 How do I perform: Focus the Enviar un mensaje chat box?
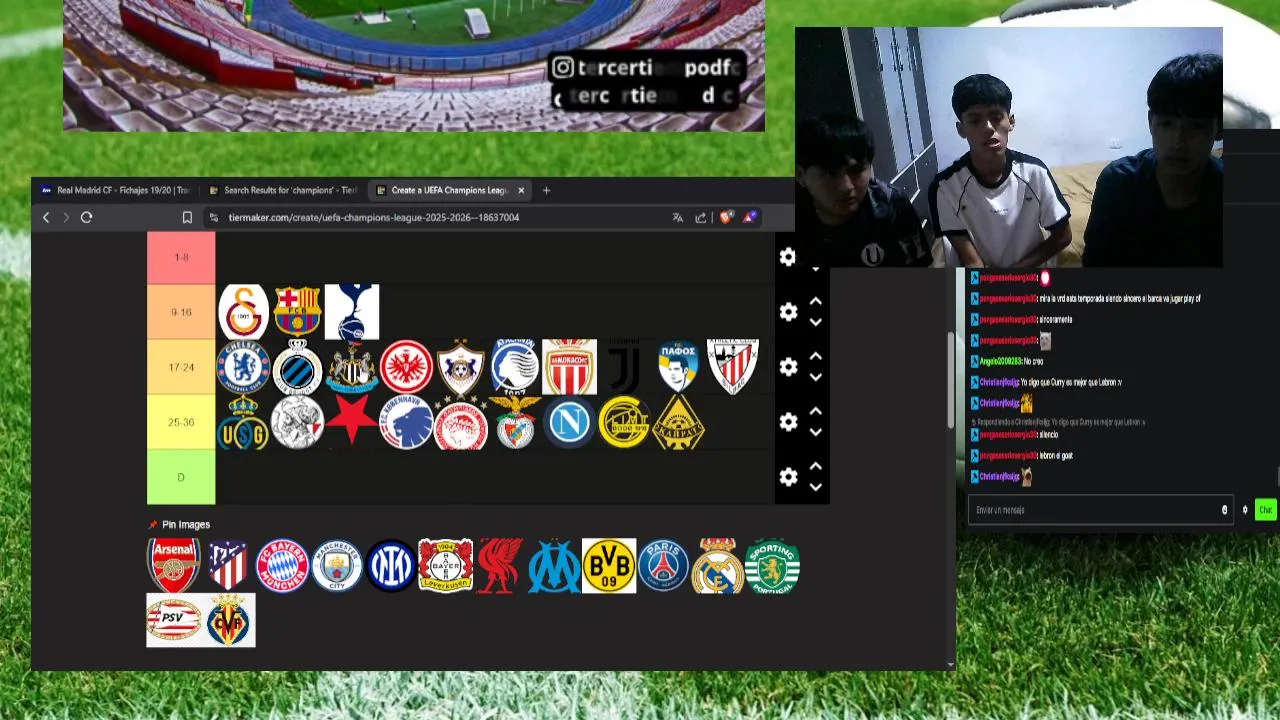point(1102,510)
